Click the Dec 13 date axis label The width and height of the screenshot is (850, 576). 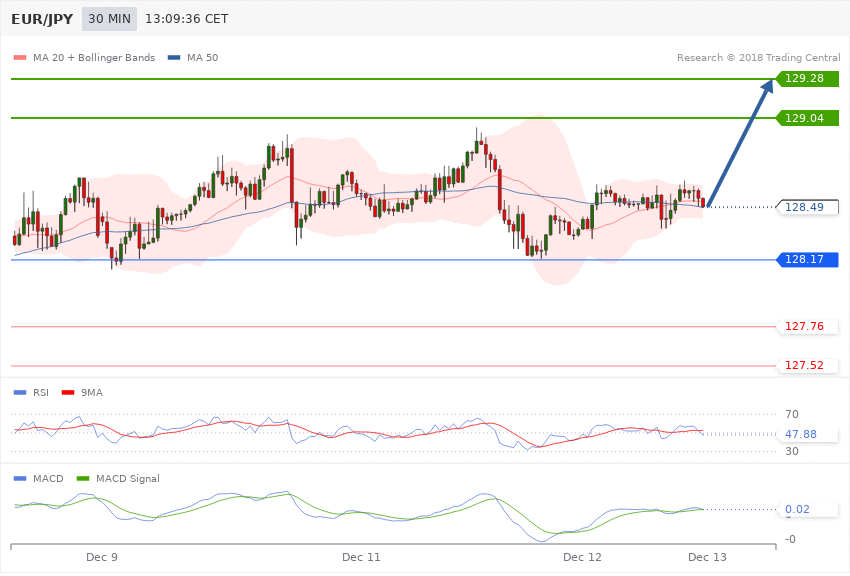point(707,557)
